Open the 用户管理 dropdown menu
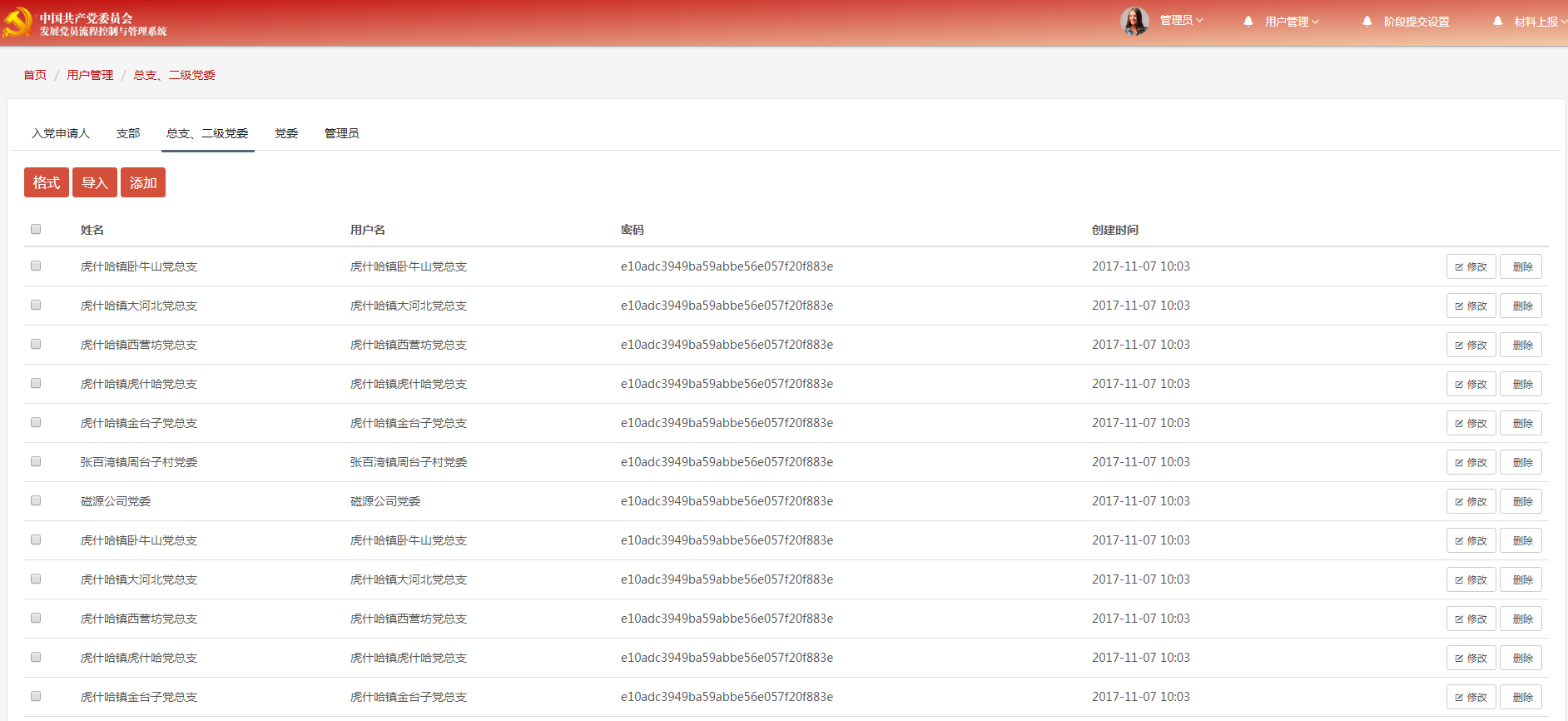Image resolution: width=1568 pixels, height=721 pixels. pos(1292,22)
